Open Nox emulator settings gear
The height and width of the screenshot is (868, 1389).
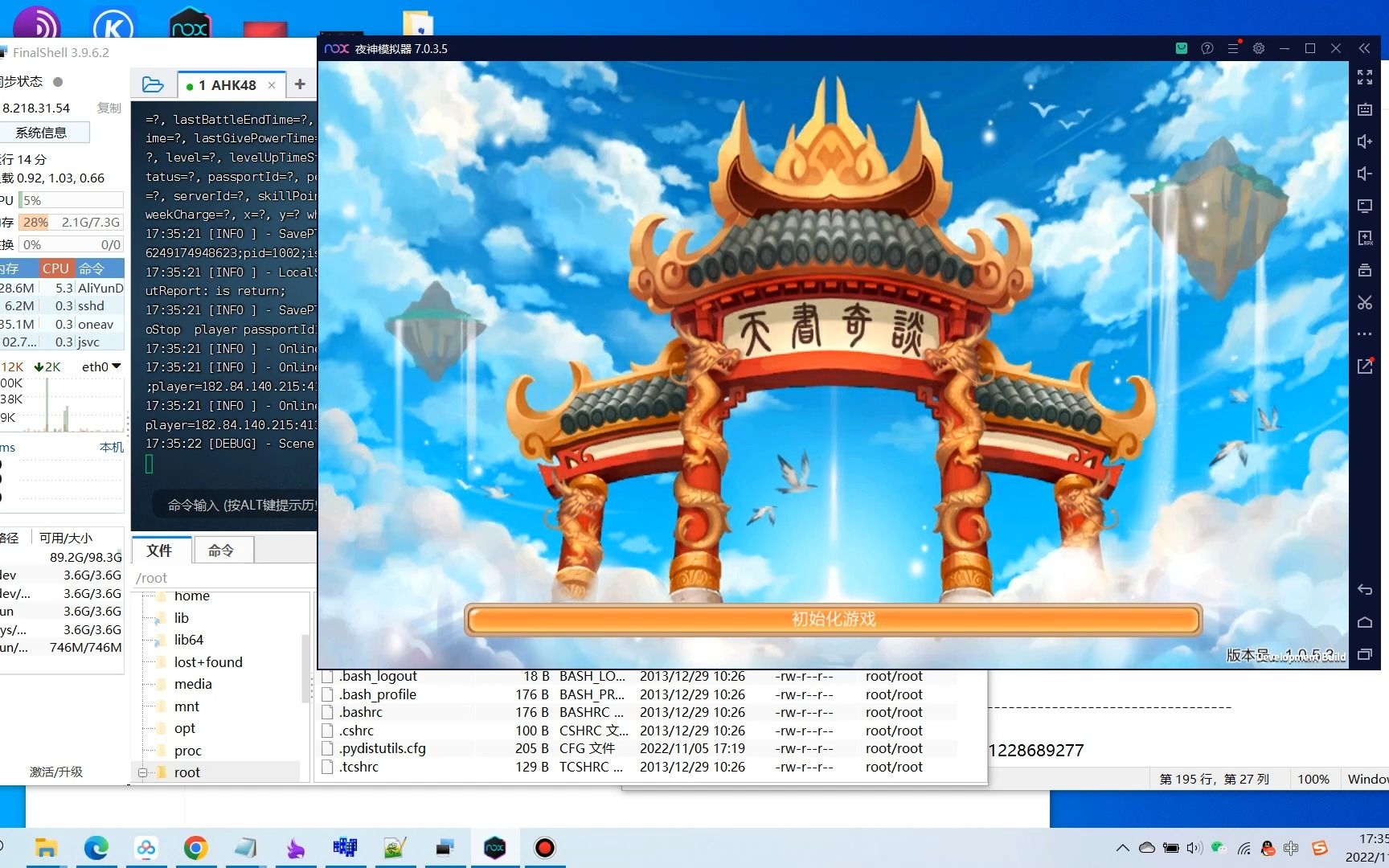tap(1259, 48)
